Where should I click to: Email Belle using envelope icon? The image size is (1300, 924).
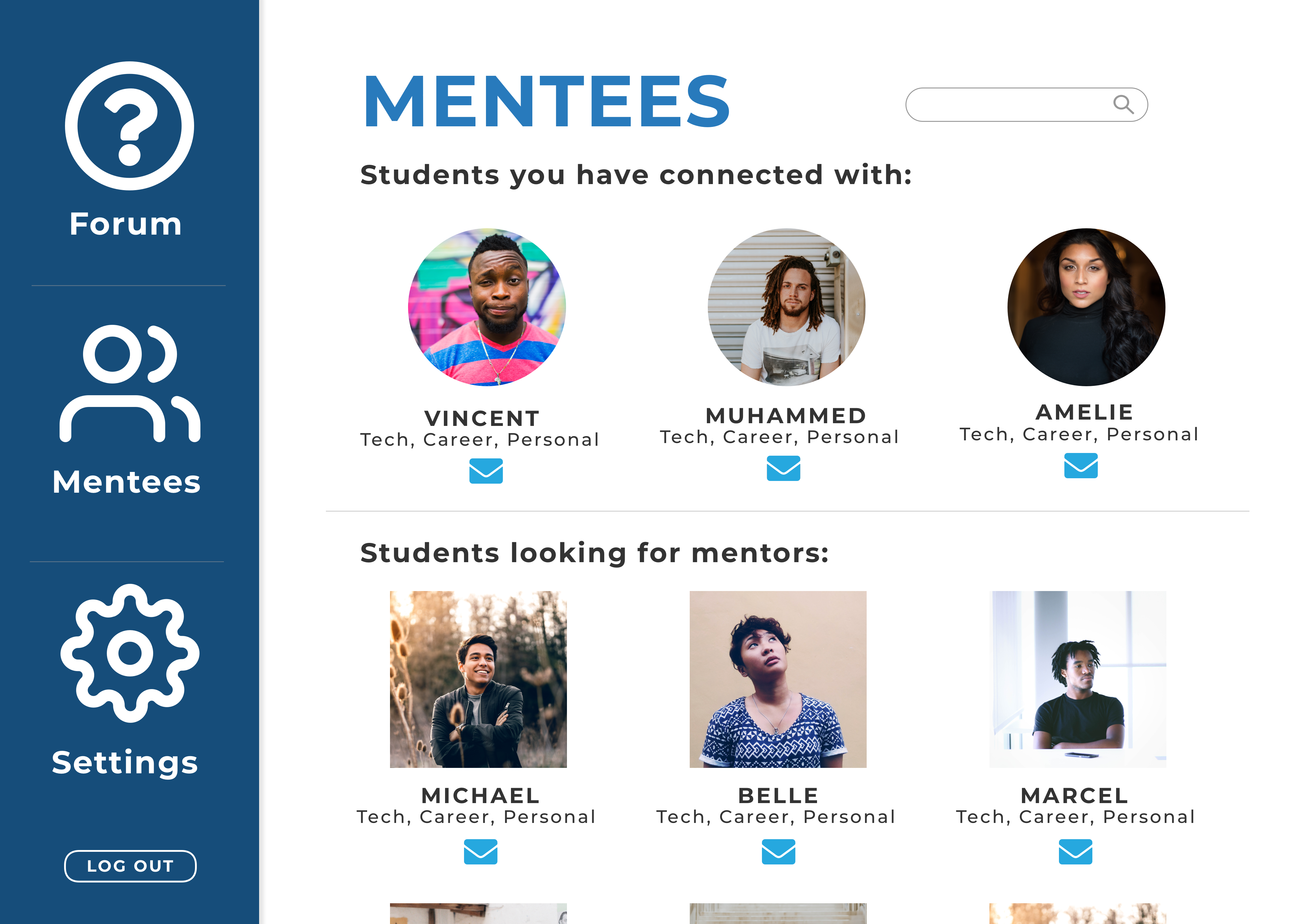coord(778,852)
